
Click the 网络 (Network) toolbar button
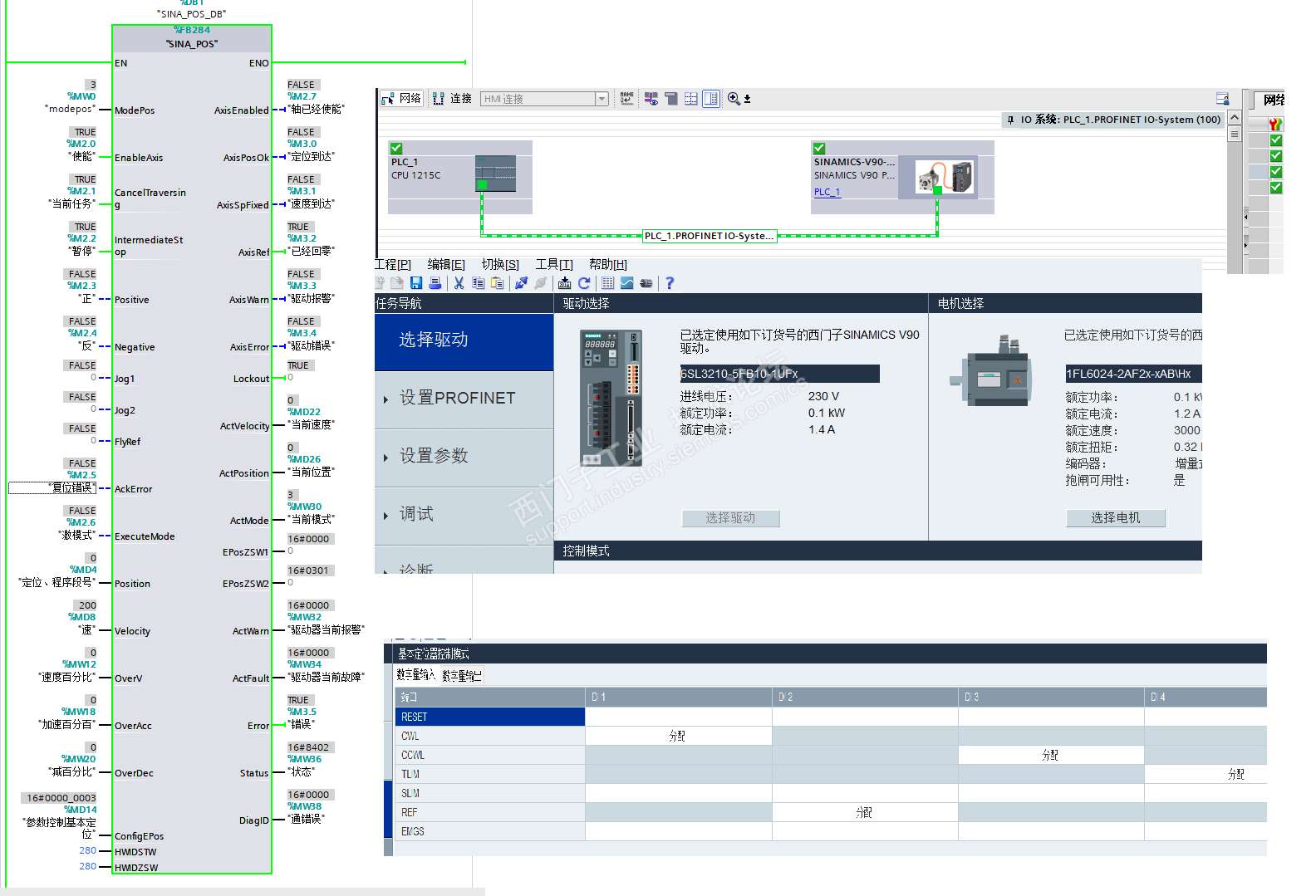pos(401,99)
